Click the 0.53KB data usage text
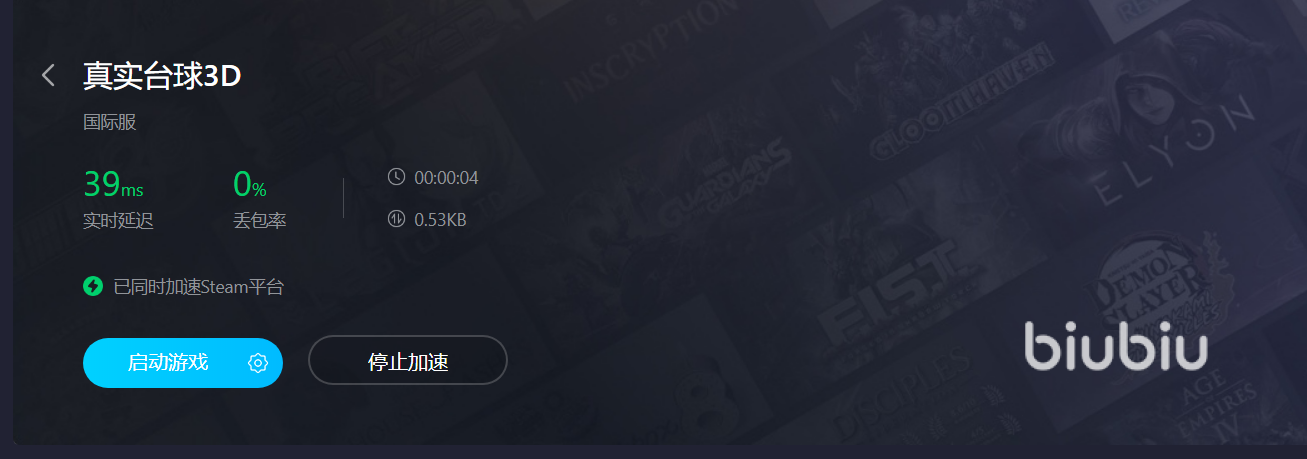This screenshot has height=459, width=1307. tap(440, 219)
